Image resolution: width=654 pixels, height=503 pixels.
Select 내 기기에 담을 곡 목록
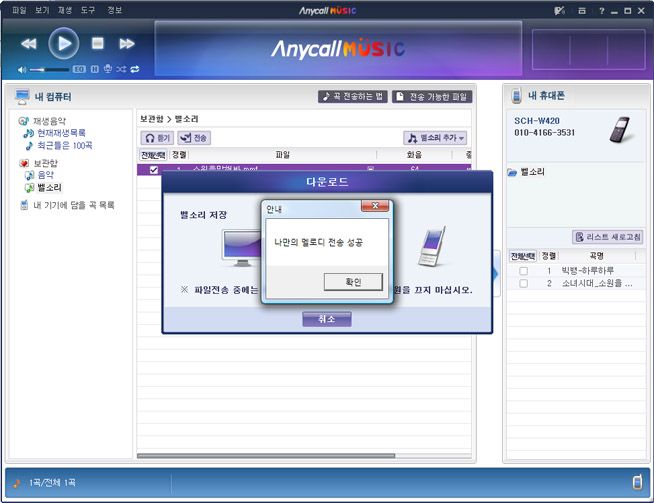click(x=74, y=205)
